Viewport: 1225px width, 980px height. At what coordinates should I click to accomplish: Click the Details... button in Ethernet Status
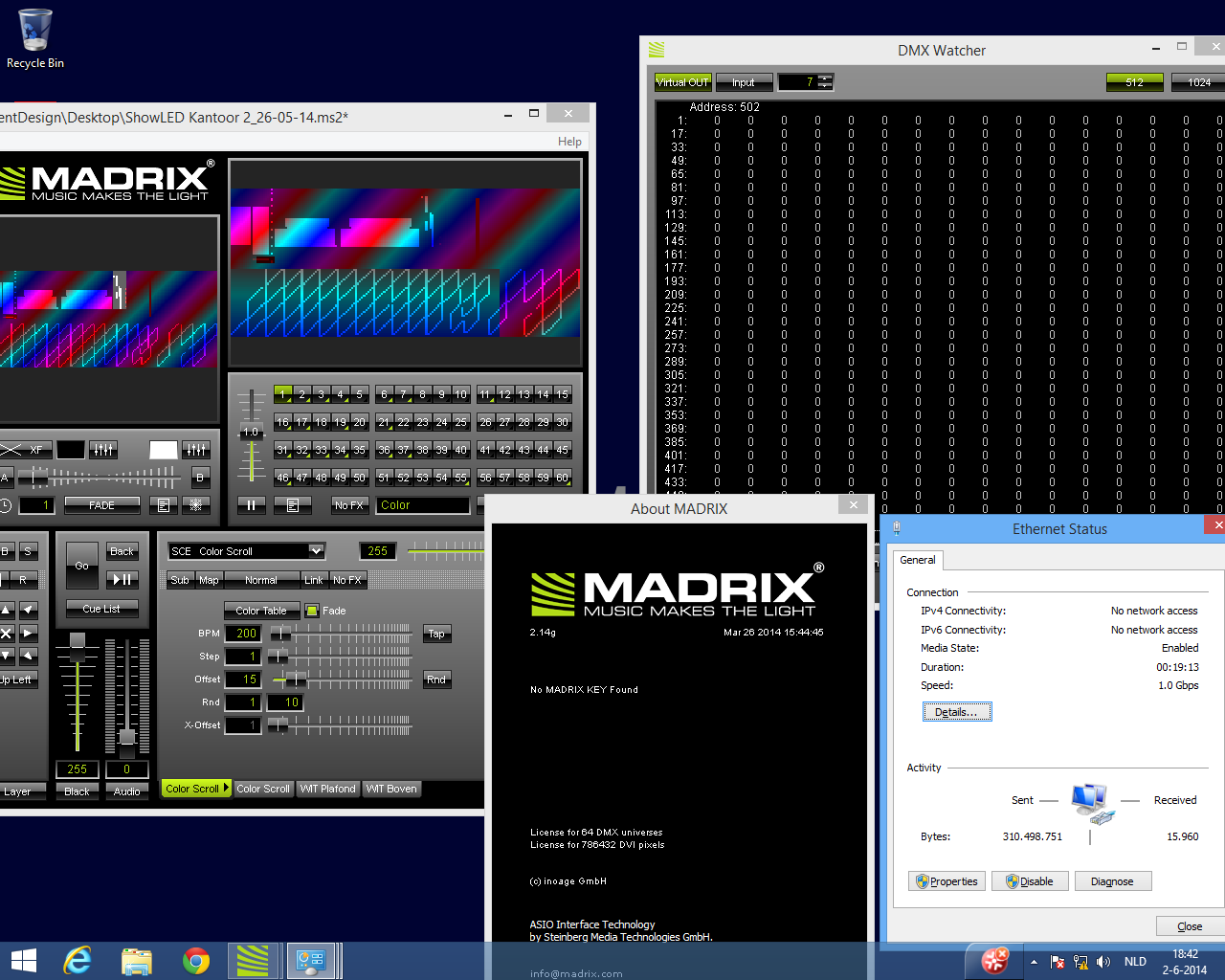coord(956,712)
